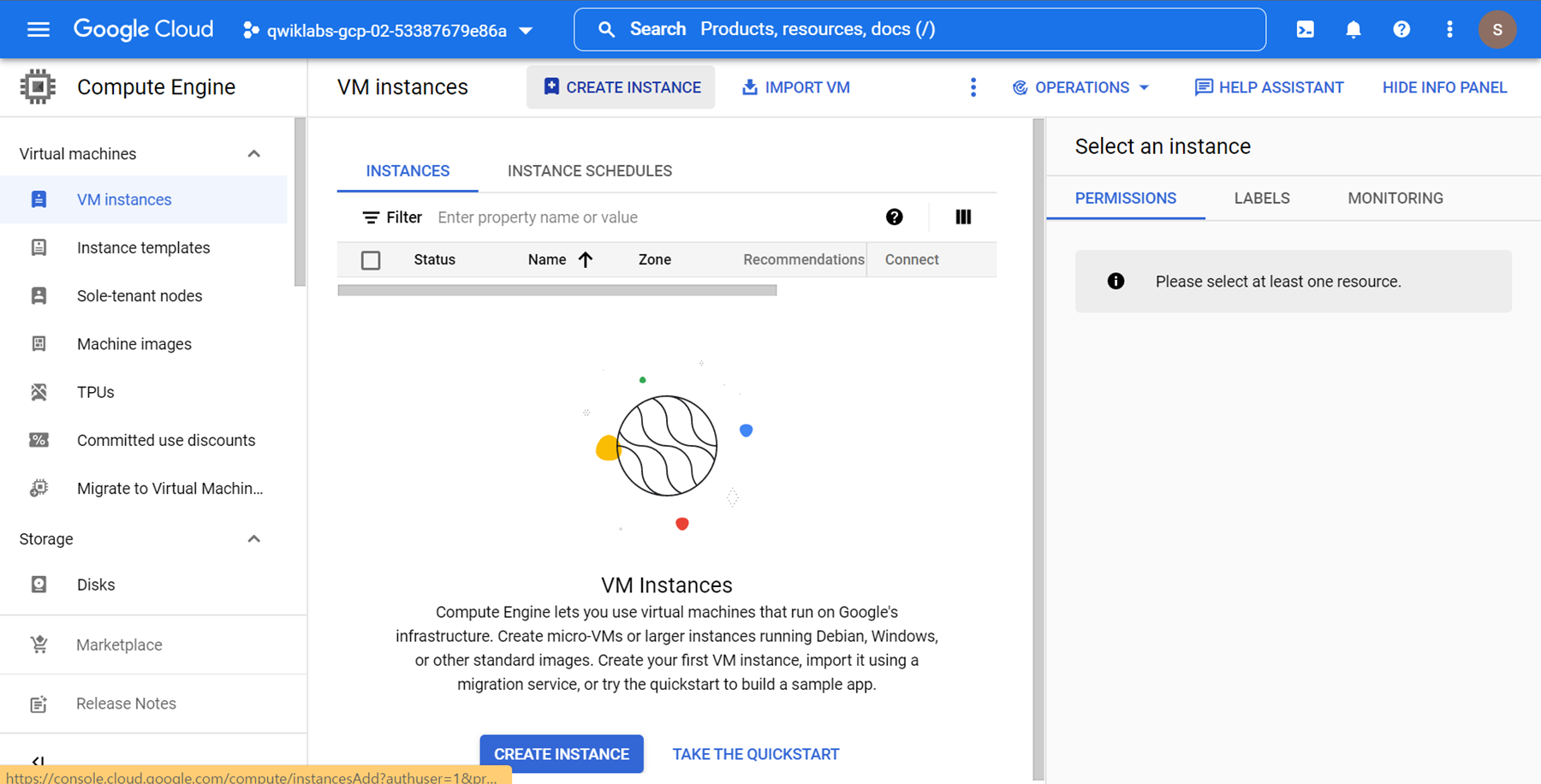Click the Recommendations column header
1541x784 pixels.
804,259
